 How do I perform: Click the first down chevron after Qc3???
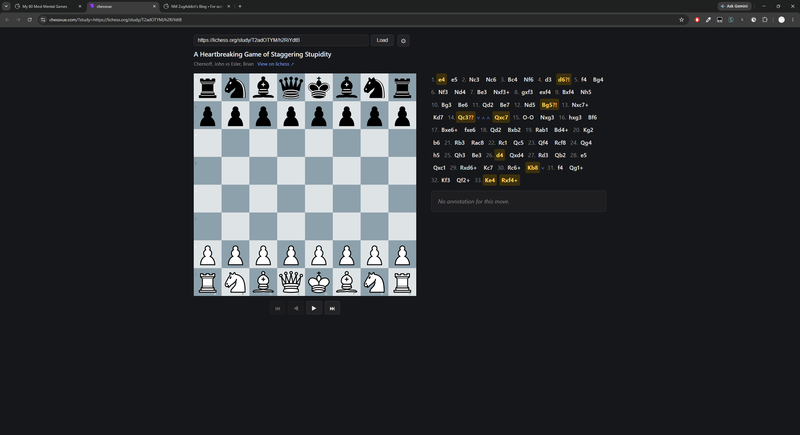click(479, 118)
